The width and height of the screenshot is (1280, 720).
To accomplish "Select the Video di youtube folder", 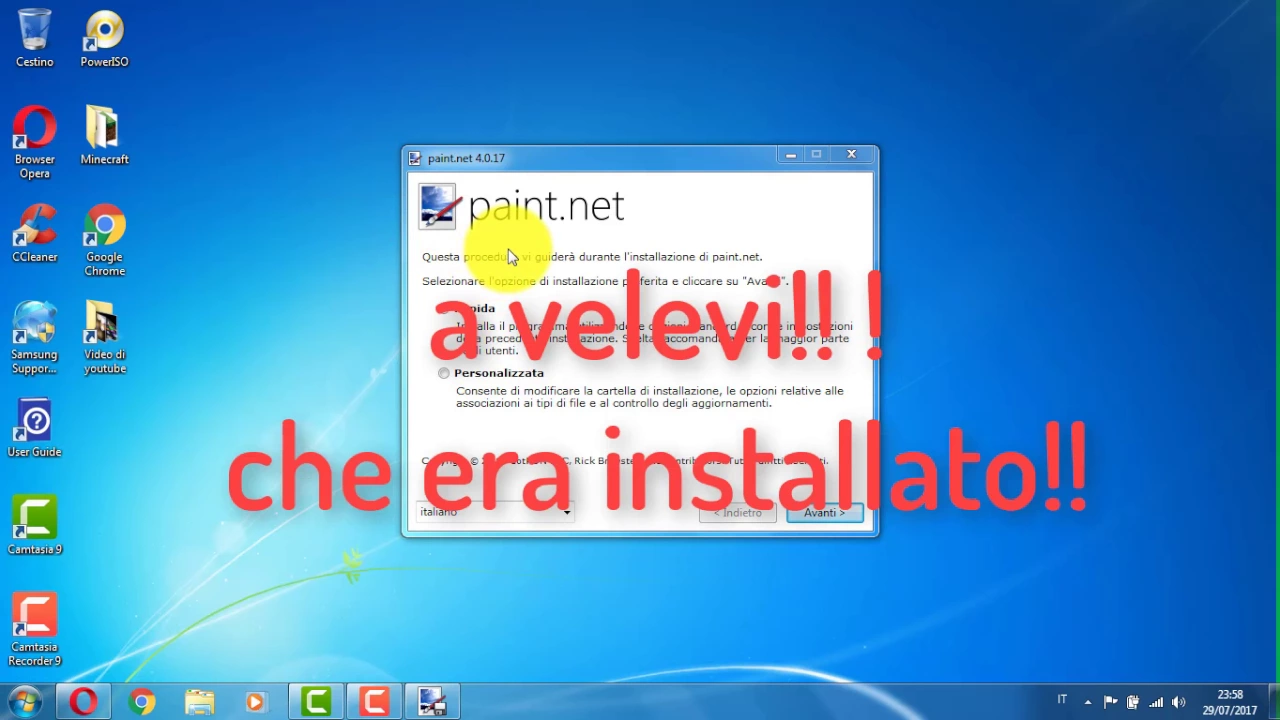I will 104,337.
